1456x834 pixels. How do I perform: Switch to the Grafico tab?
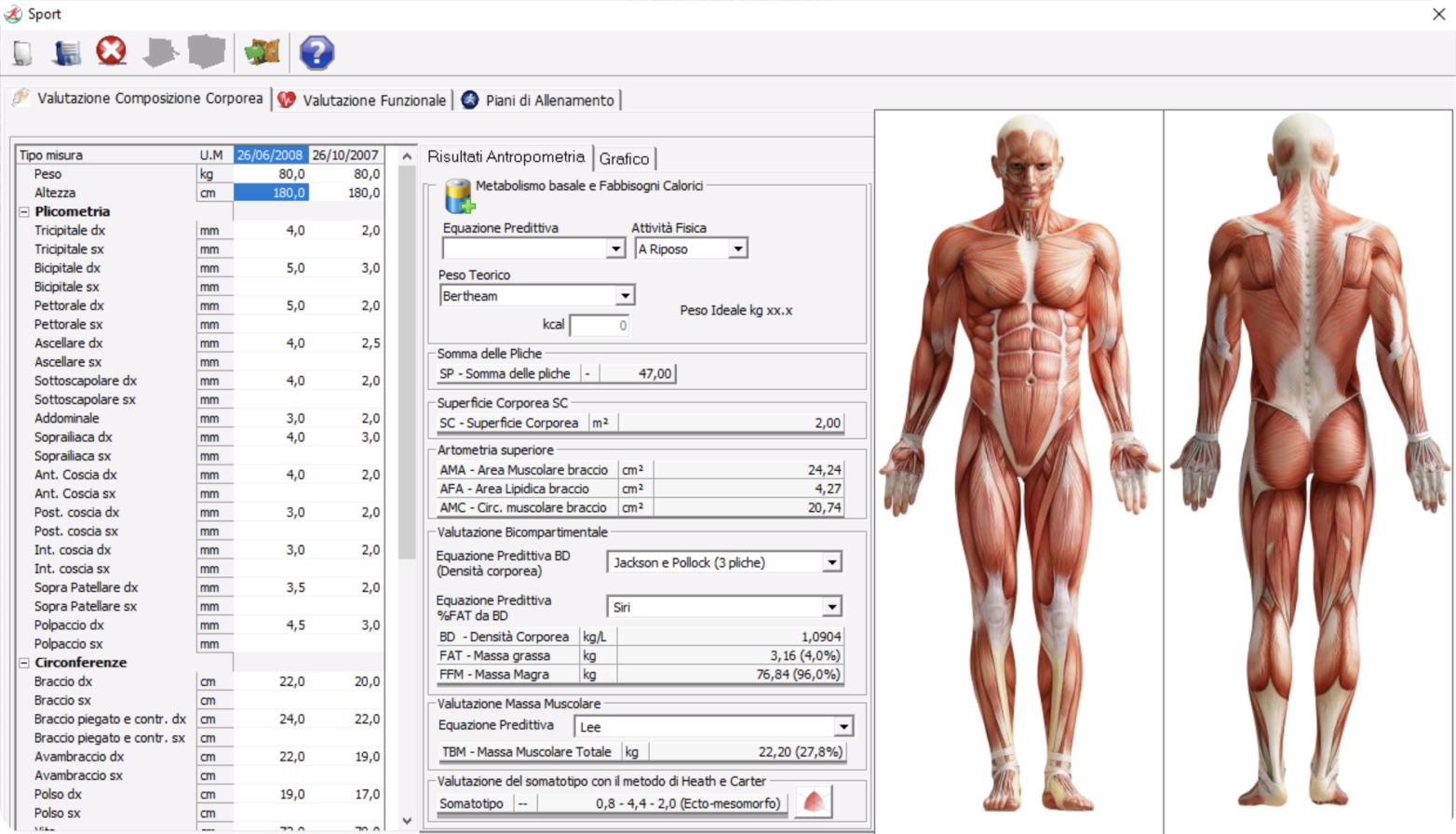tap(624, 159)
